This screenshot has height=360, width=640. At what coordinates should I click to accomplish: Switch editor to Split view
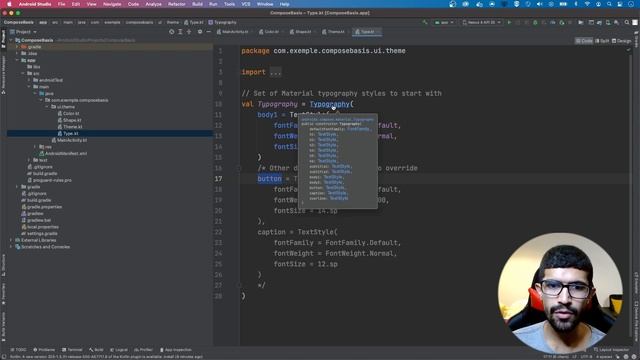[602, 41]
